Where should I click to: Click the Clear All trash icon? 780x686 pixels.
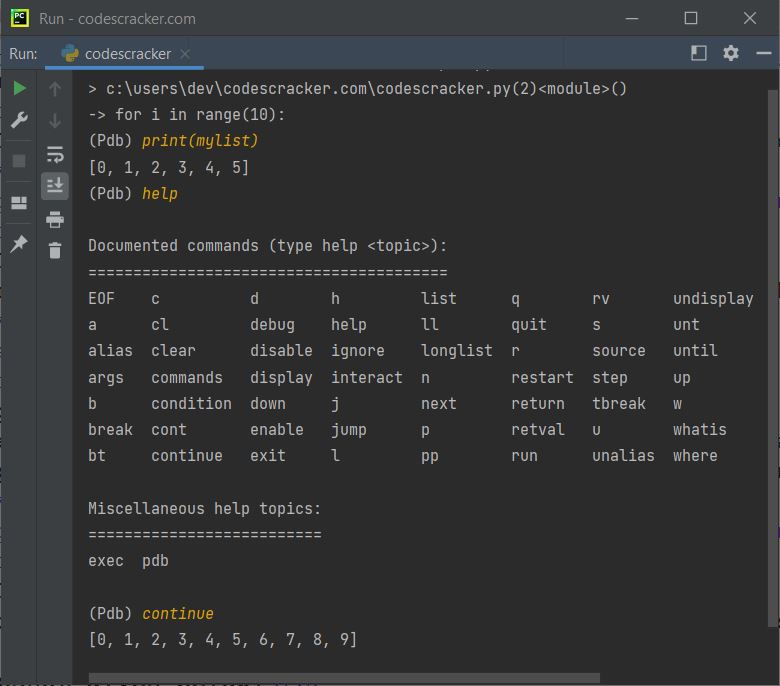point(55,250)
